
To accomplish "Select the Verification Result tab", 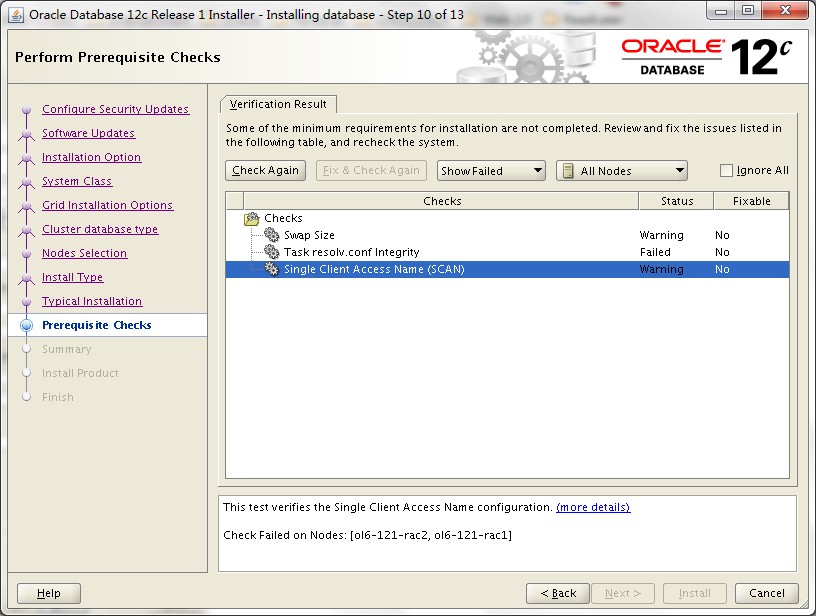I will tap(278, 104).
